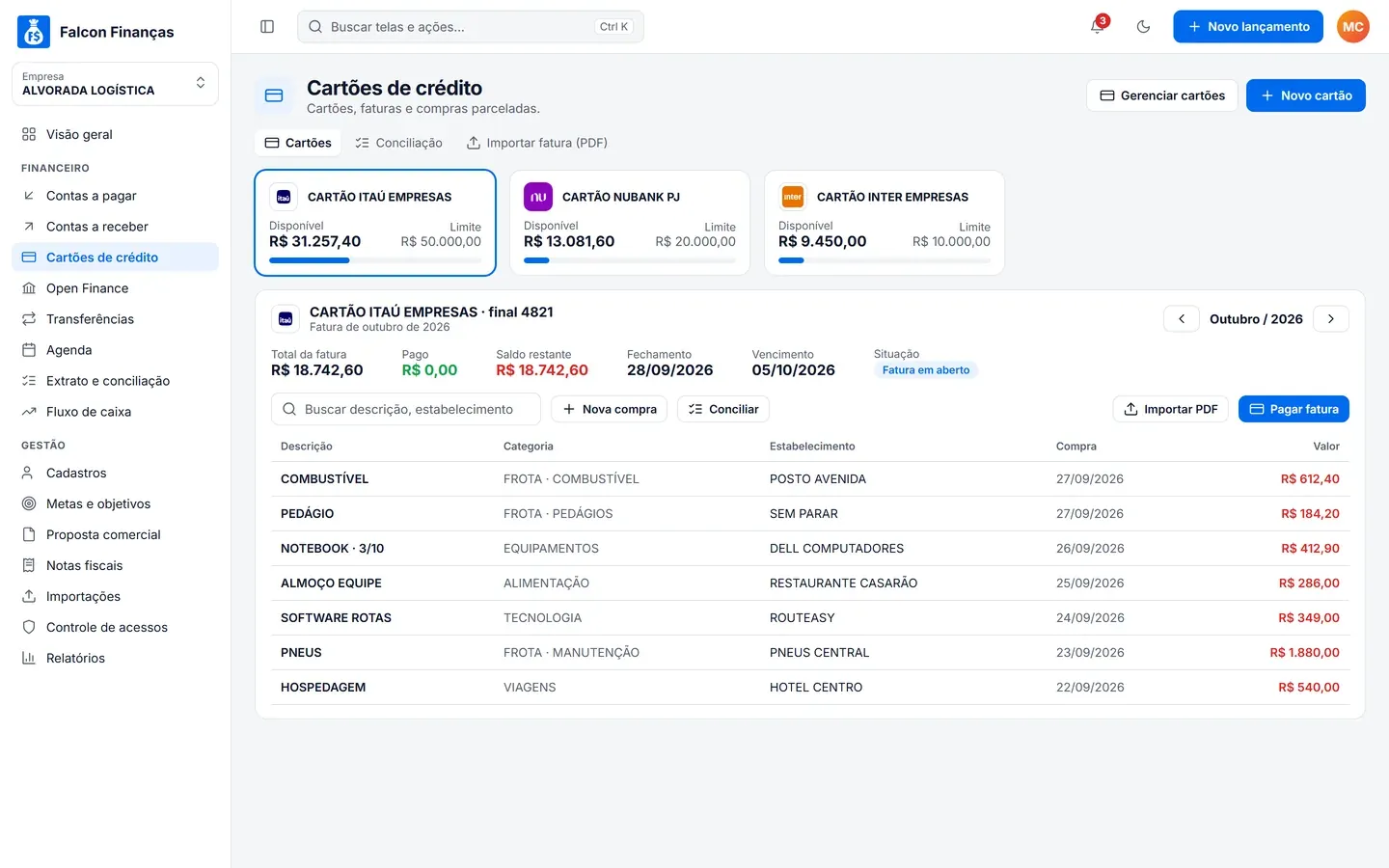Screen dimensions: 1389x868
Task: Click the Falcon Finanças logo icon
Action: 34,32
